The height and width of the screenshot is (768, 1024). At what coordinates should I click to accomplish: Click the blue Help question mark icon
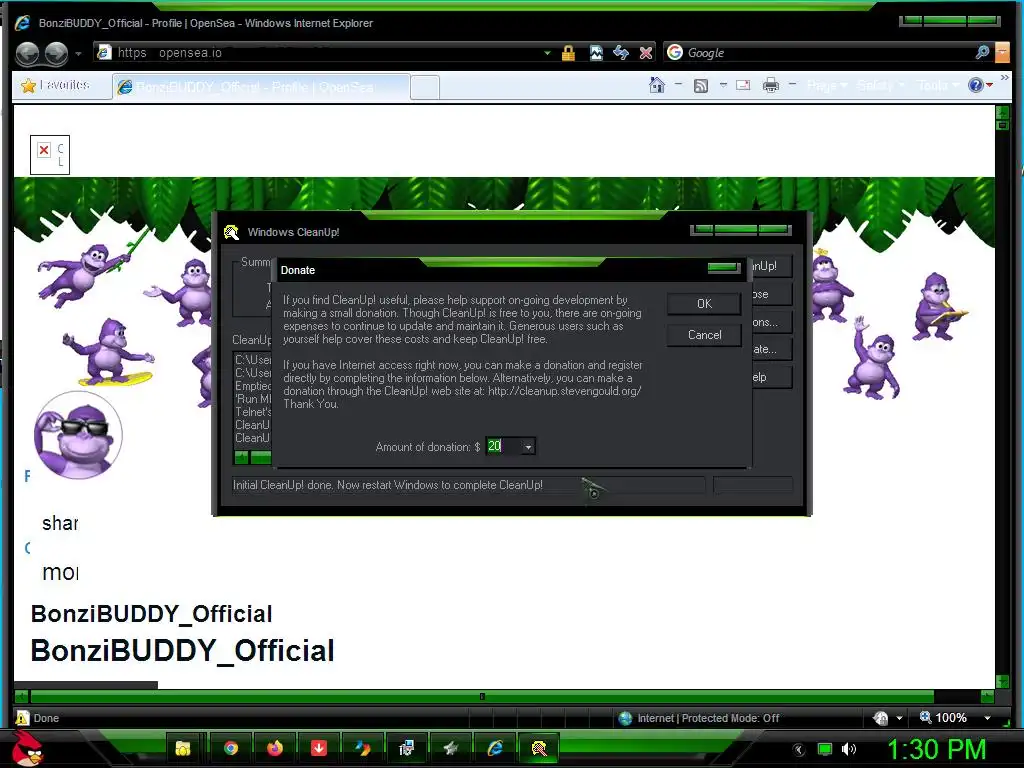(x=976, y=85)
